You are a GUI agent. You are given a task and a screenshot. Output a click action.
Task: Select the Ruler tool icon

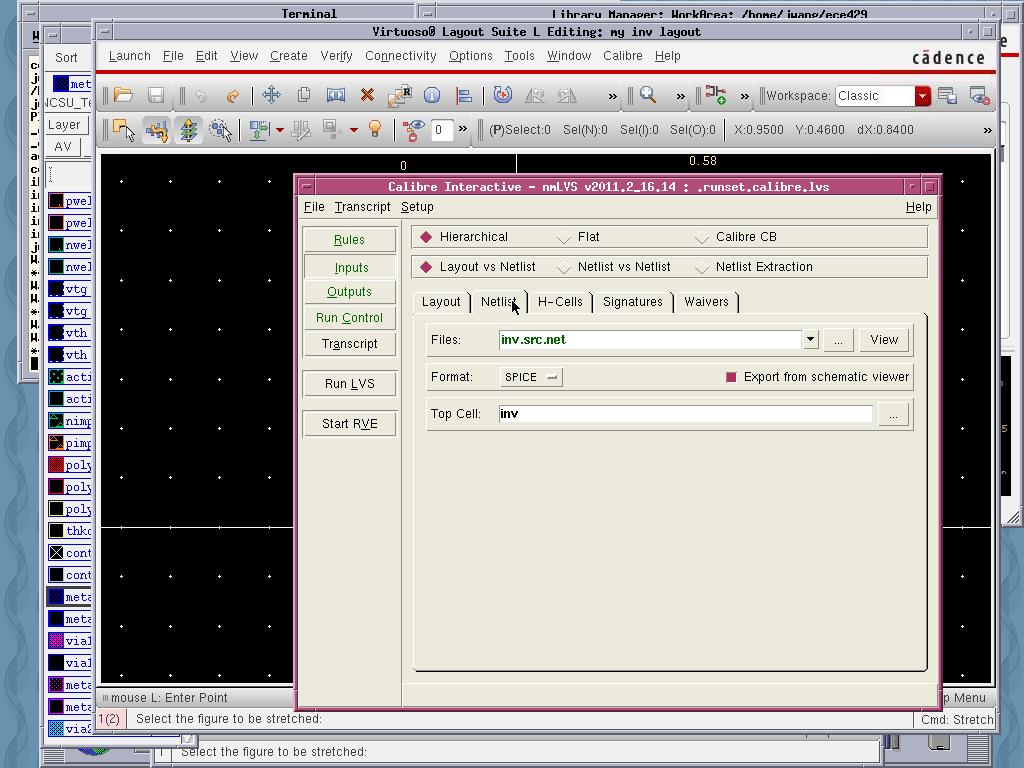535,95
